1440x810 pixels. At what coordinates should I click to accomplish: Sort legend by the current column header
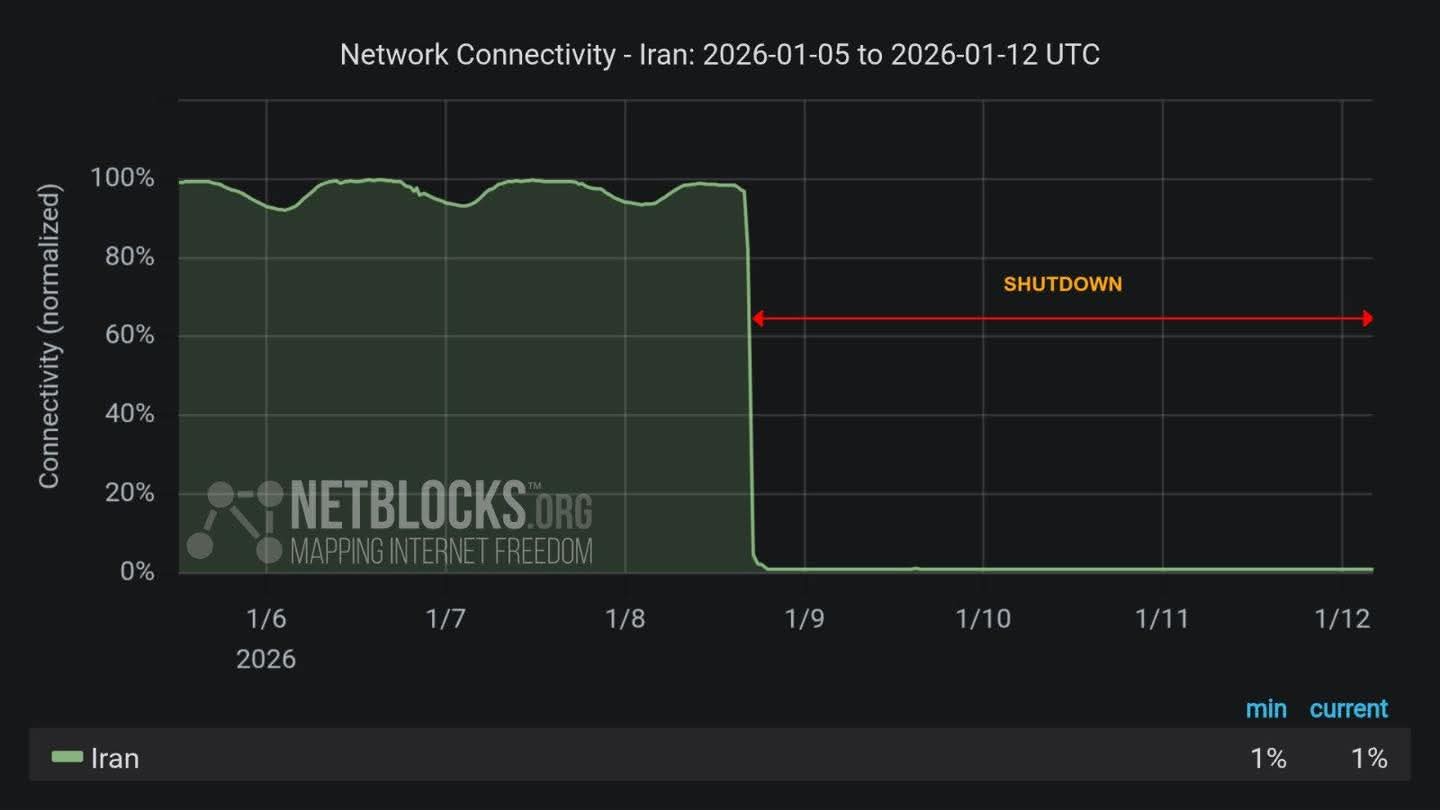pos(1349,709)
